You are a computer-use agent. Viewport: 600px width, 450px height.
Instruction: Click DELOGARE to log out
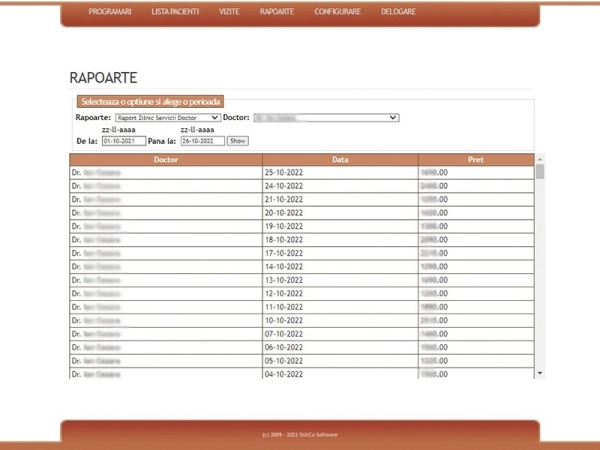pyautogui.click(x=398, y=12)
